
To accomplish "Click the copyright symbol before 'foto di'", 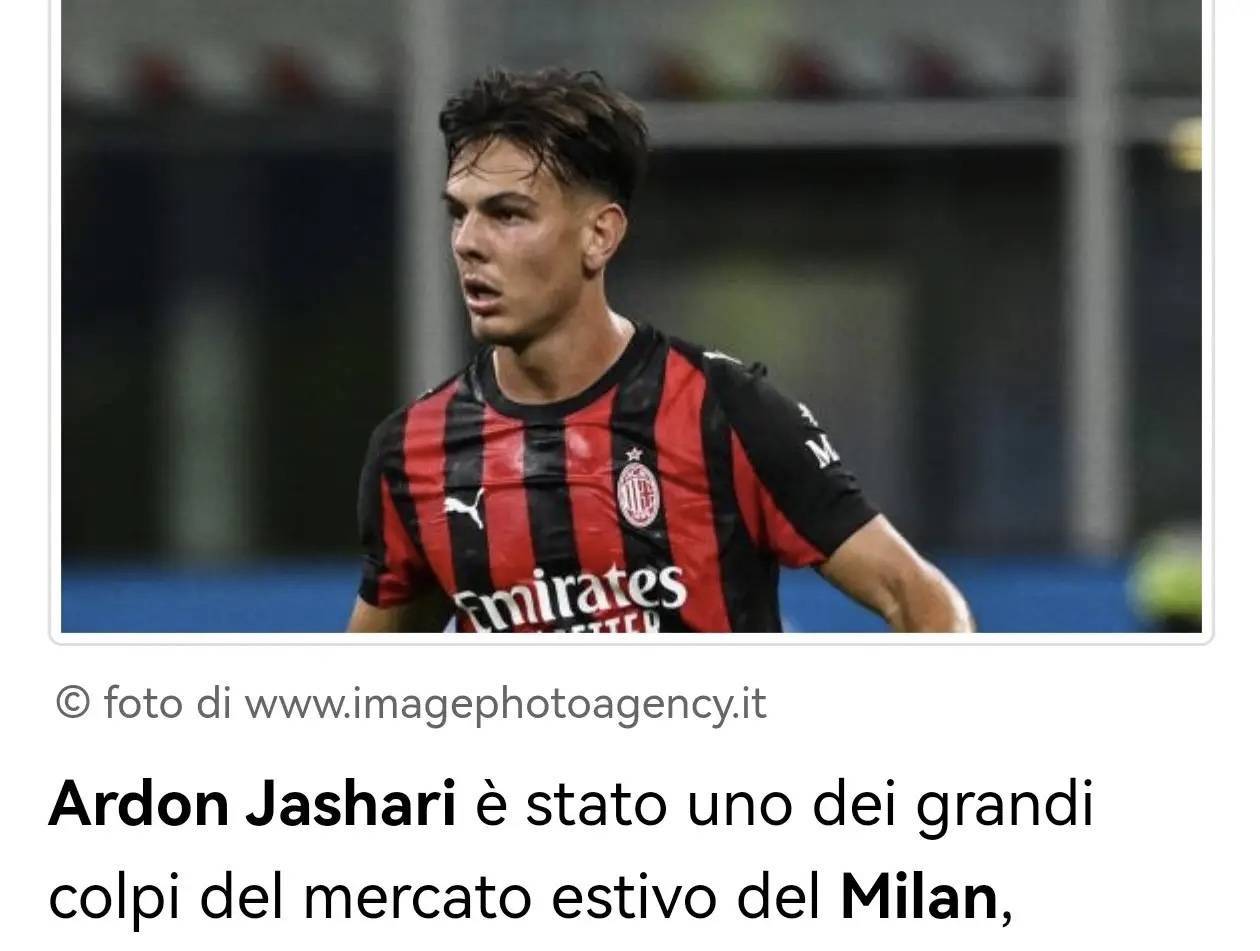I will click(x=72, y=703).
